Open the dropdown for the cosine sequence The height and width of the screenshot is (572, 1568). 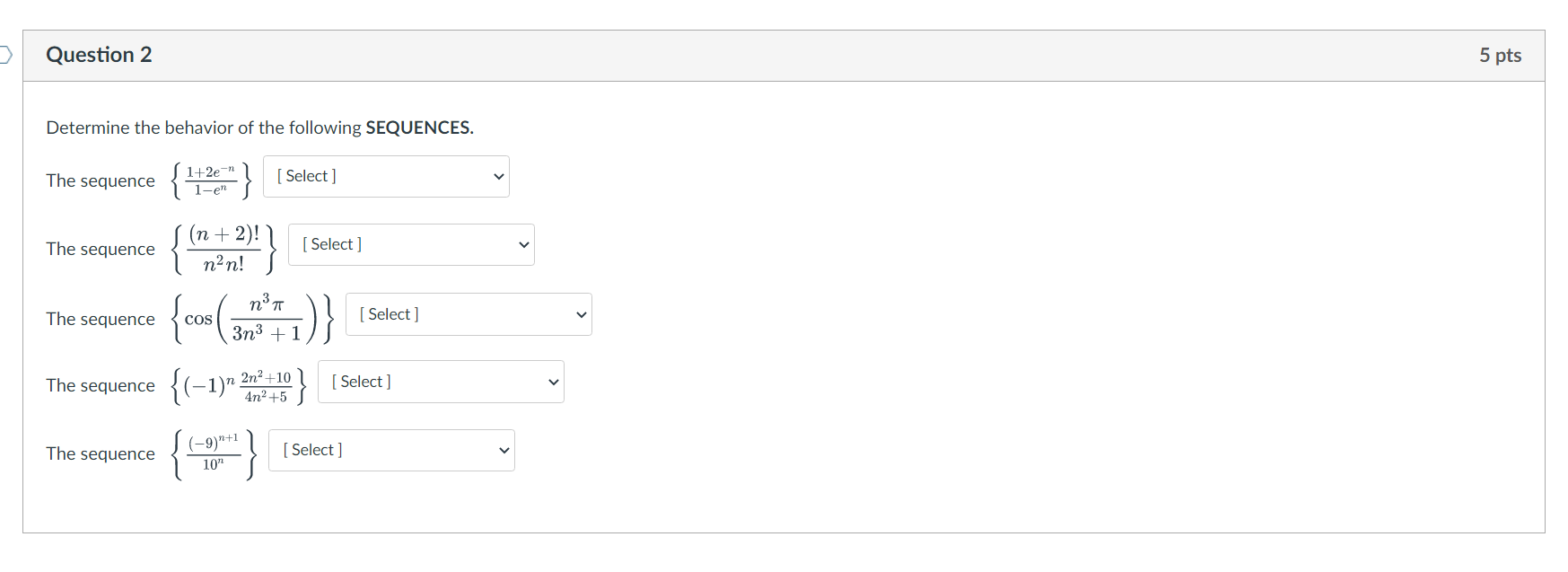point(468,313)
